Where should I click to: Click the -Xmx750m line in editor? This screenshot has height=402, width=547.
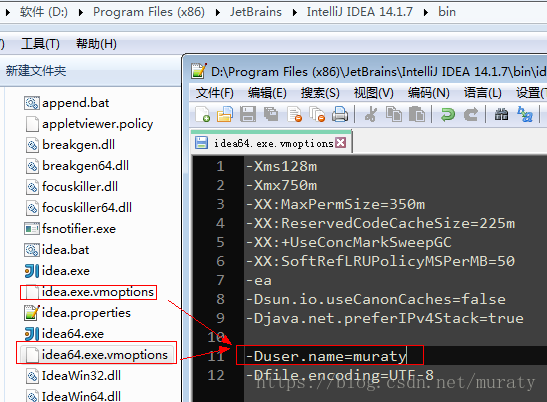point(282,185)
